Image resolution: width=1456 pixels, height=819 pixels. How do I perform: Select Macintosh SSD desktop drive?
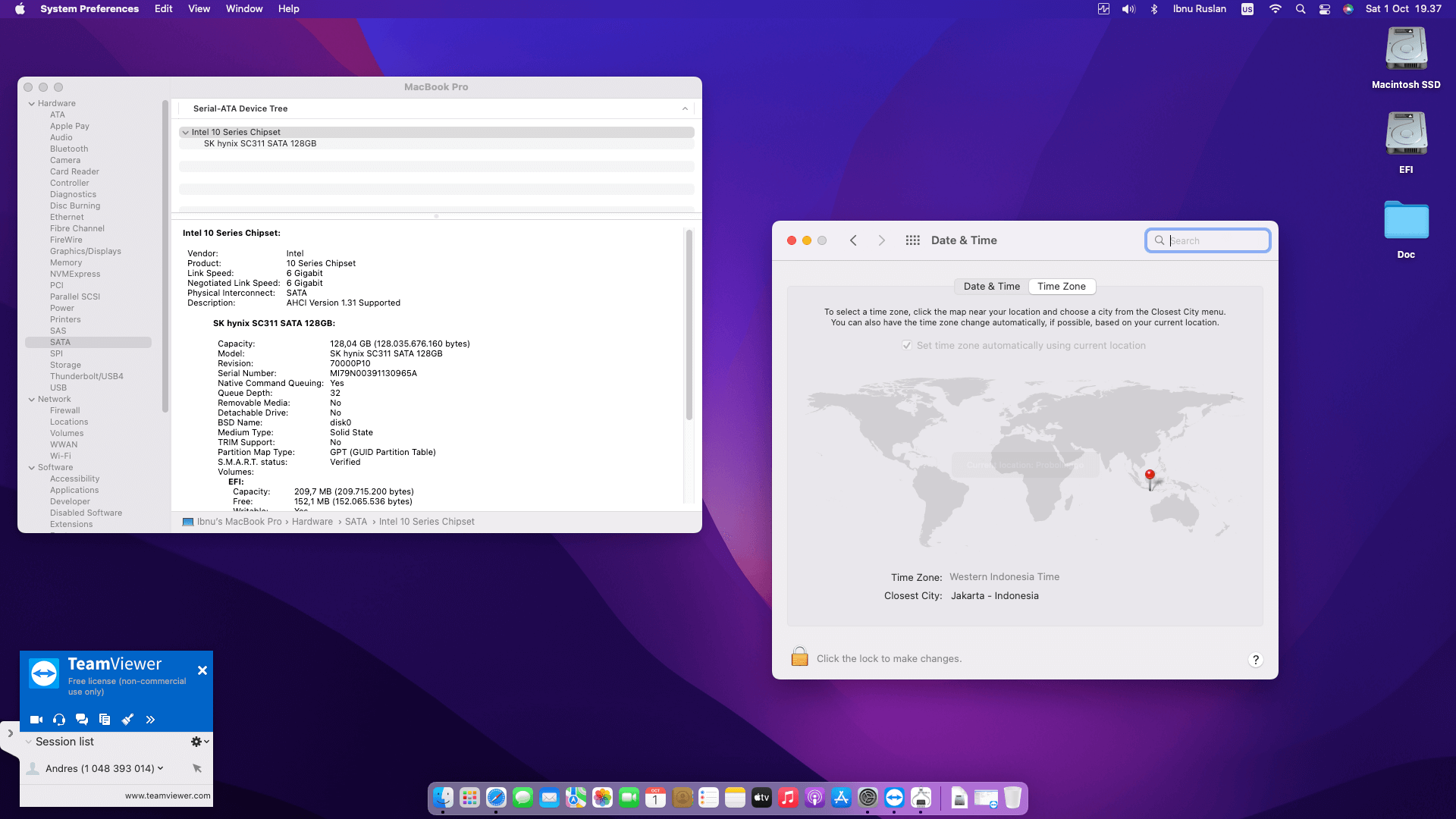coord(1406,58)
